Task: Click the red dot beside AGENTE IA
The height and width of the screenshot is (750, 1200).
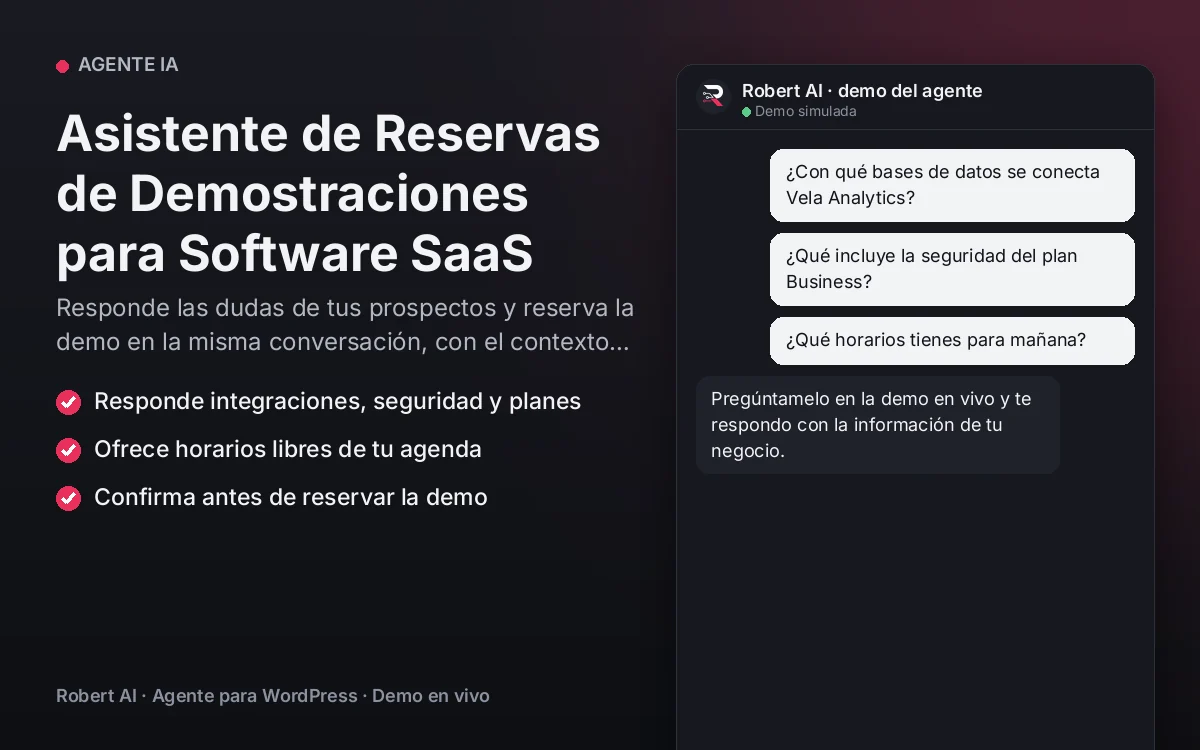Action: pos(62,66)
